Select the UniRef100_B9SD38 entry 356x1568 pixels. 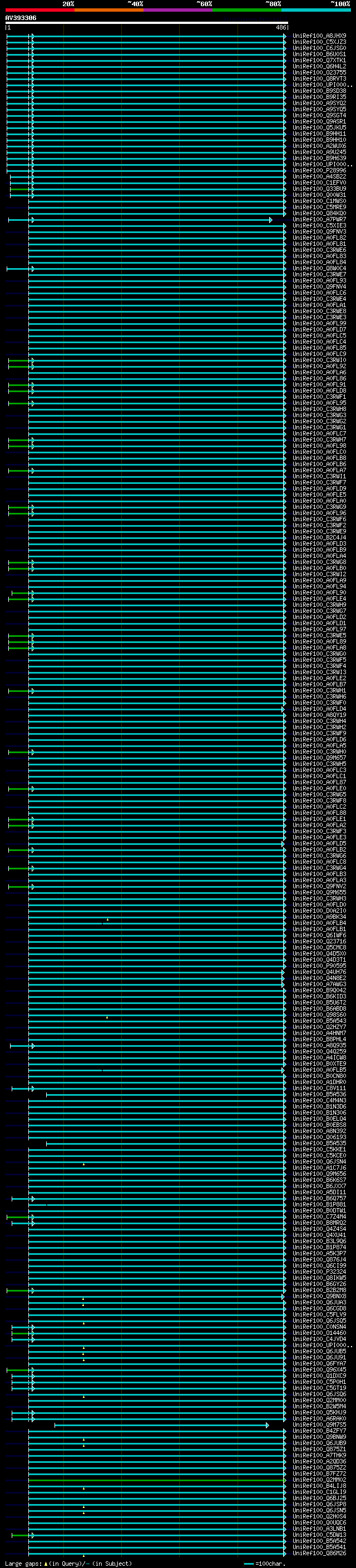[x=319, y=91]
